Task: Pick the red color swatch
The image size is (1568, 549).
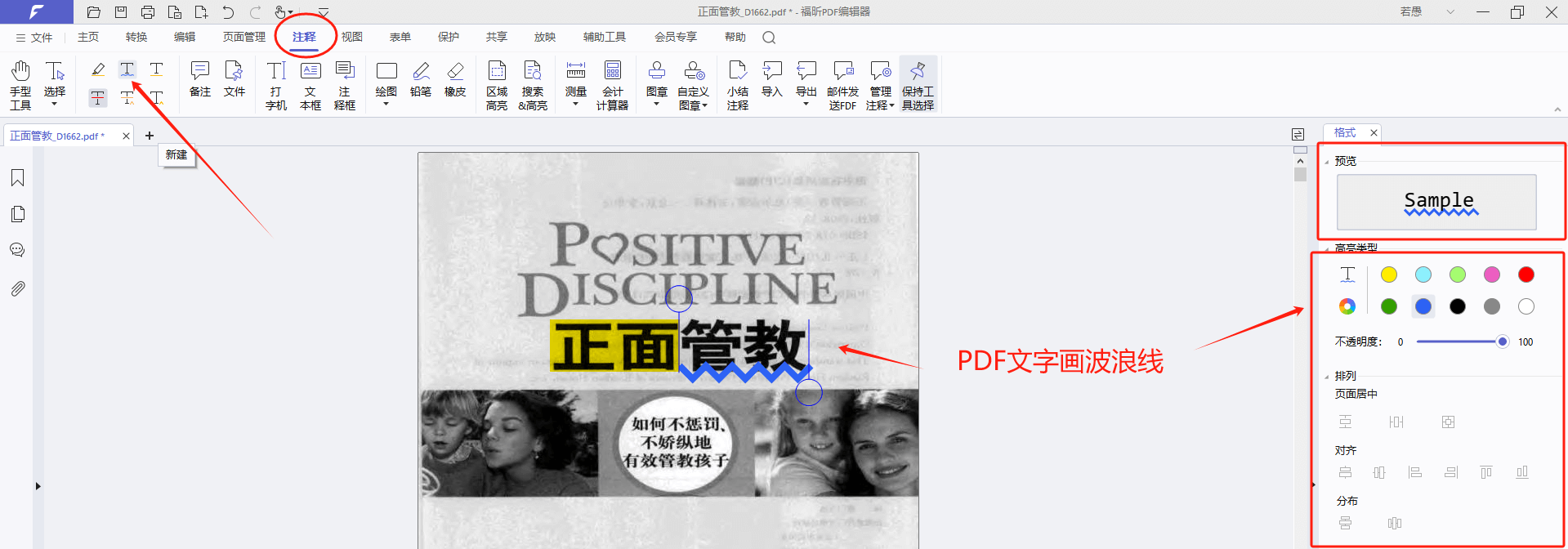Action: (x=1526, y=274)
